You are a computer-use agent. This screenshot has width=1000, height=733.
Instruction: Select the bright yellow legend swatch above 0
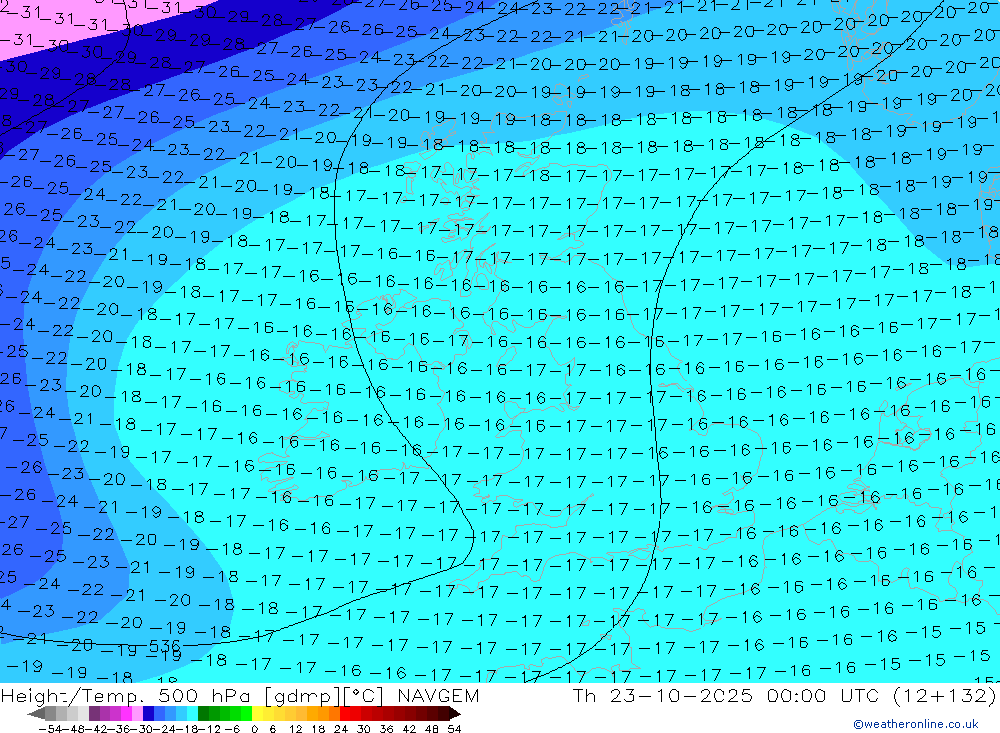[x=258, y=713]
